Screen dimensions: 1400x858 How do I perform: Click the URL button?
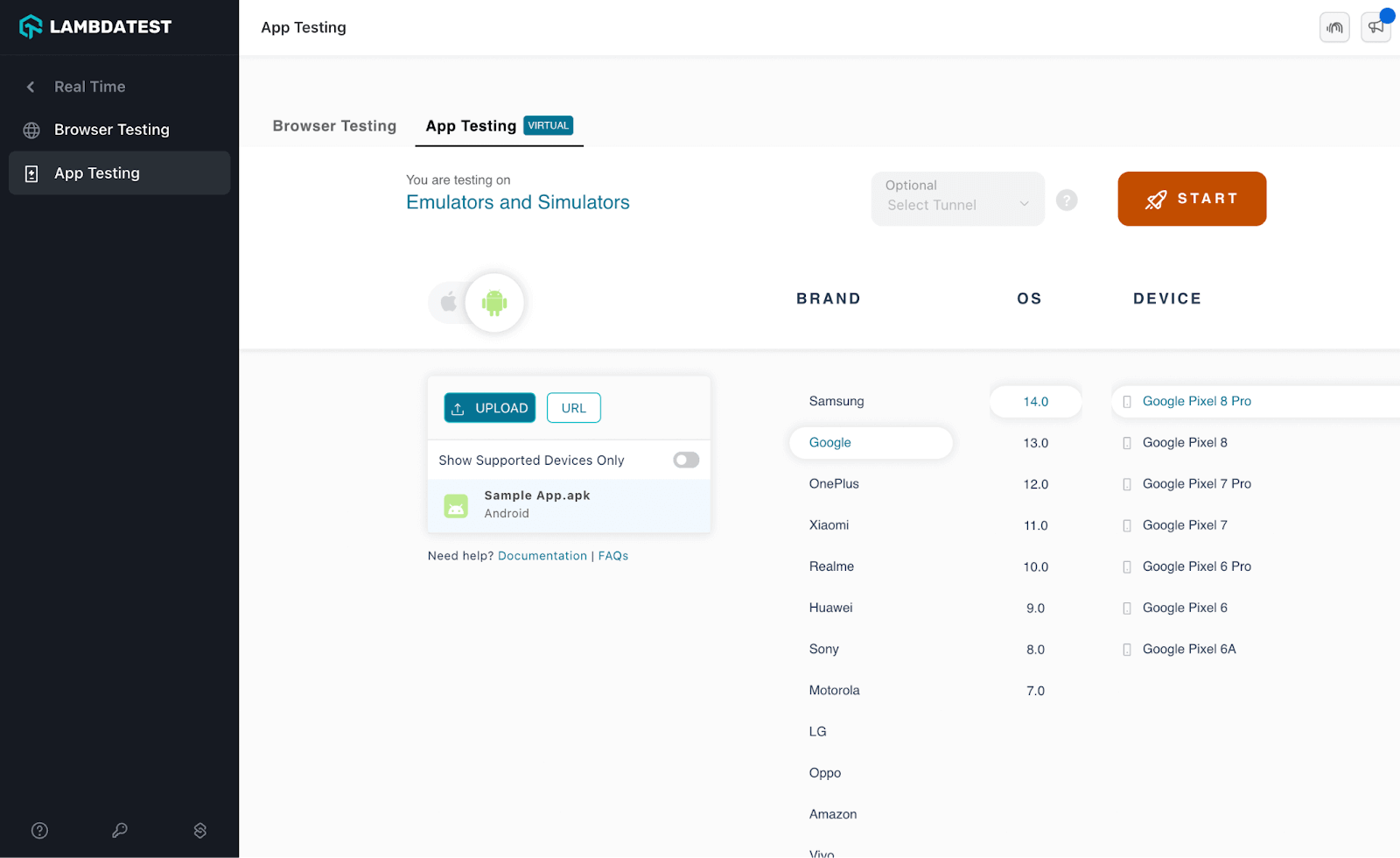(x=573, y=408)
